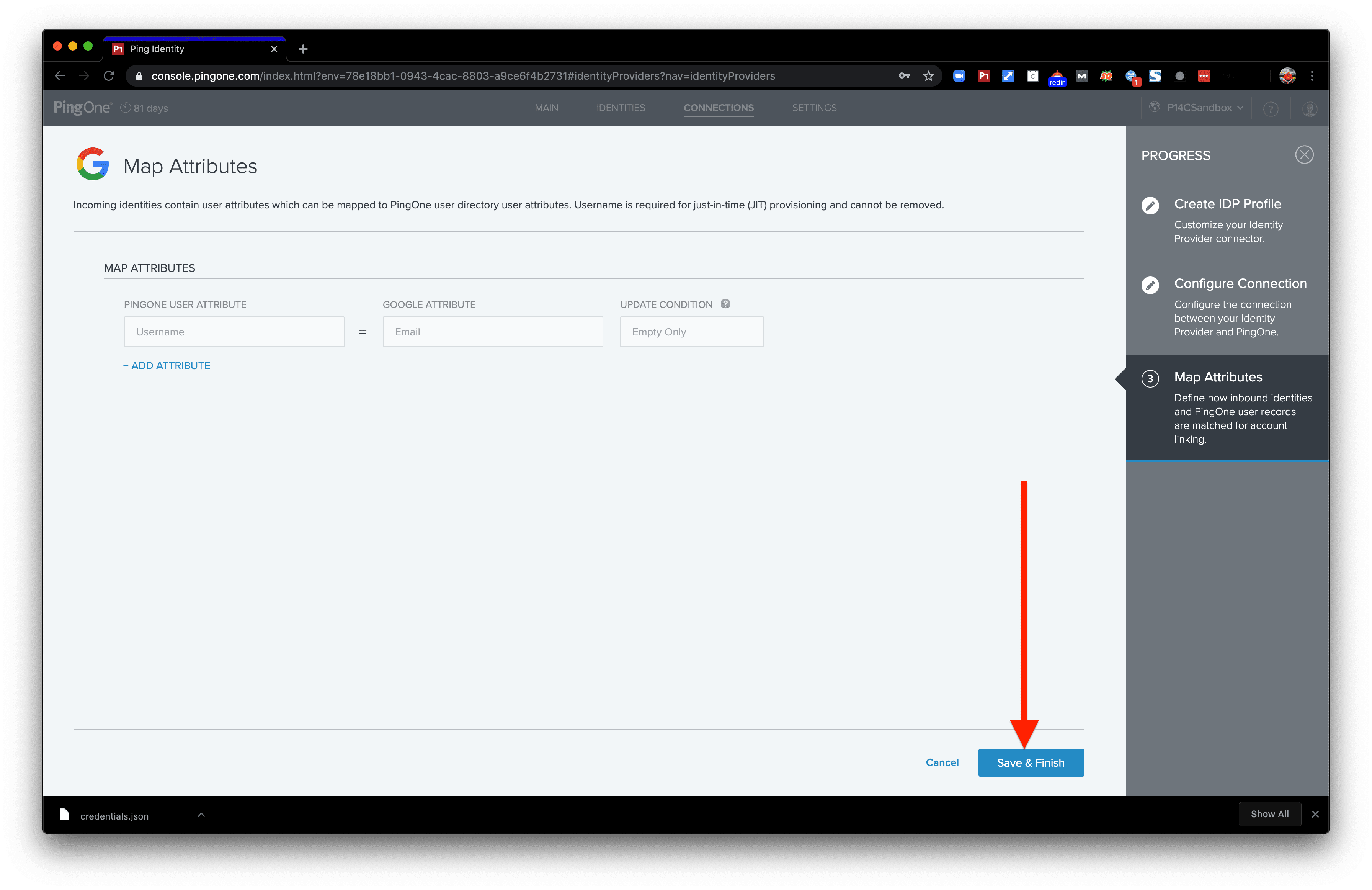Click the Email Google attribute field
The image size is (1372, 890).
coord(493,332)
